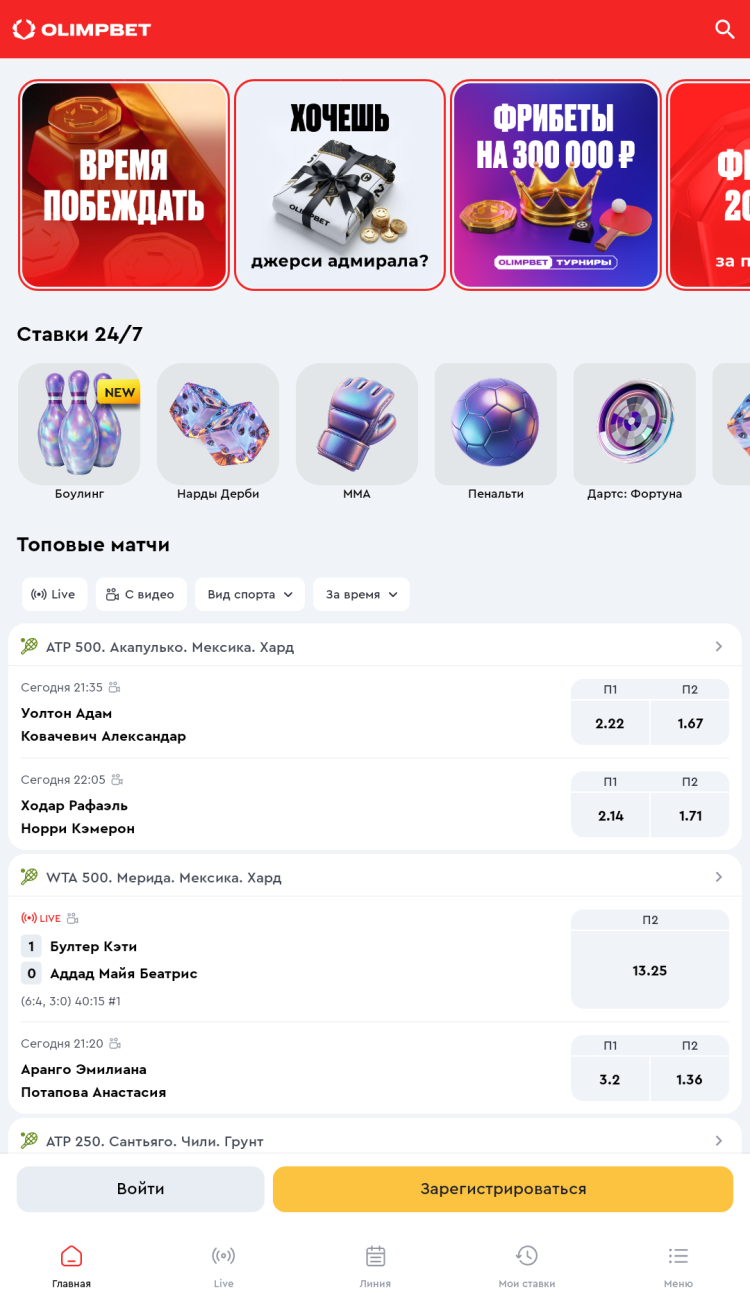Switch to the Линия tab
Screen dimensions: 750x1308
point(375,1266)
